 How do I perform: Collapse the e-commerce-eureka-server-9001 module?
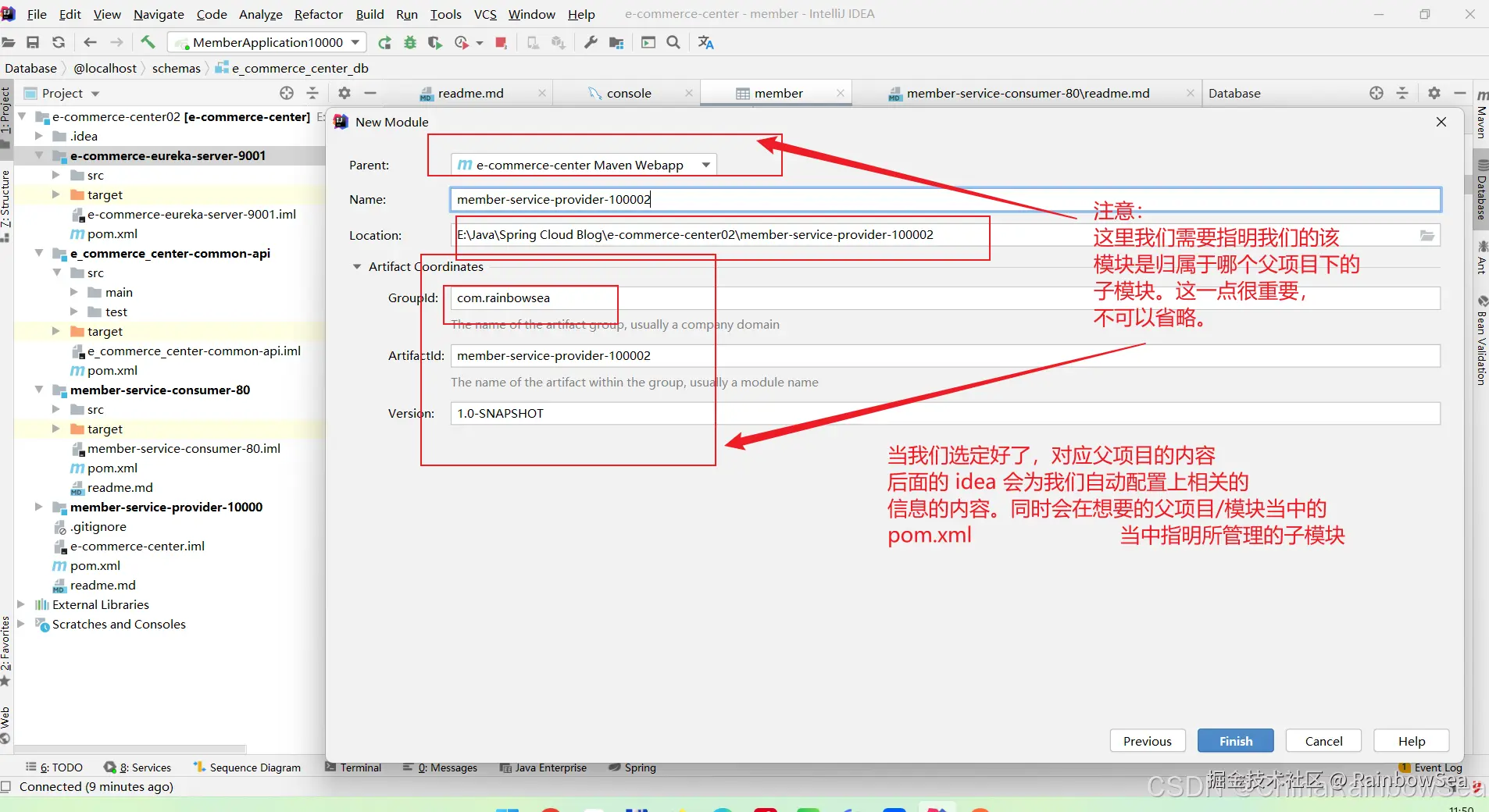38,155
